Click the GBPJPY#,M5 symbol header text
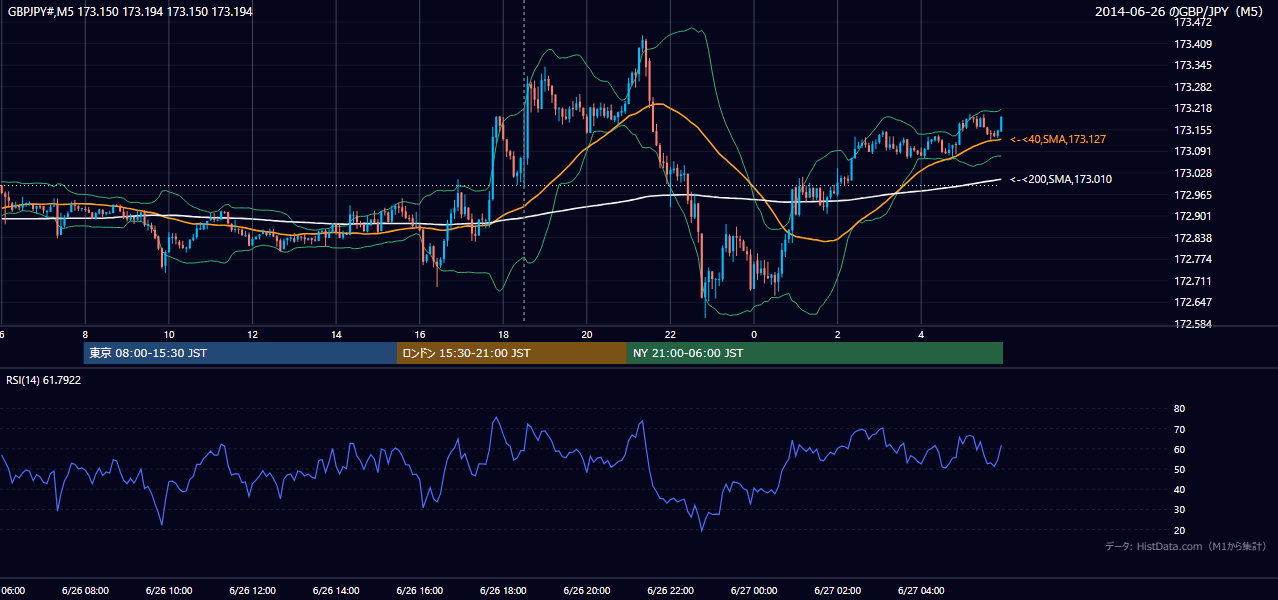This screenshot has width=1278, height=600. coord(130,11)
